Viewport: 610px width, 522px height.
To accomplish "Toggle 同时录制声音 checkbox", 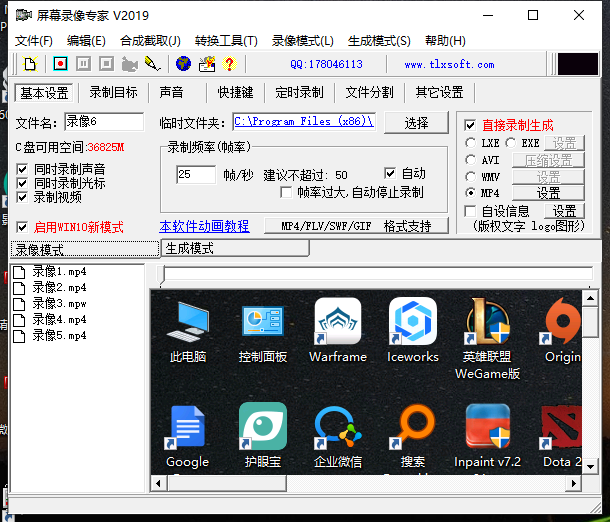I will pos(22,169).
